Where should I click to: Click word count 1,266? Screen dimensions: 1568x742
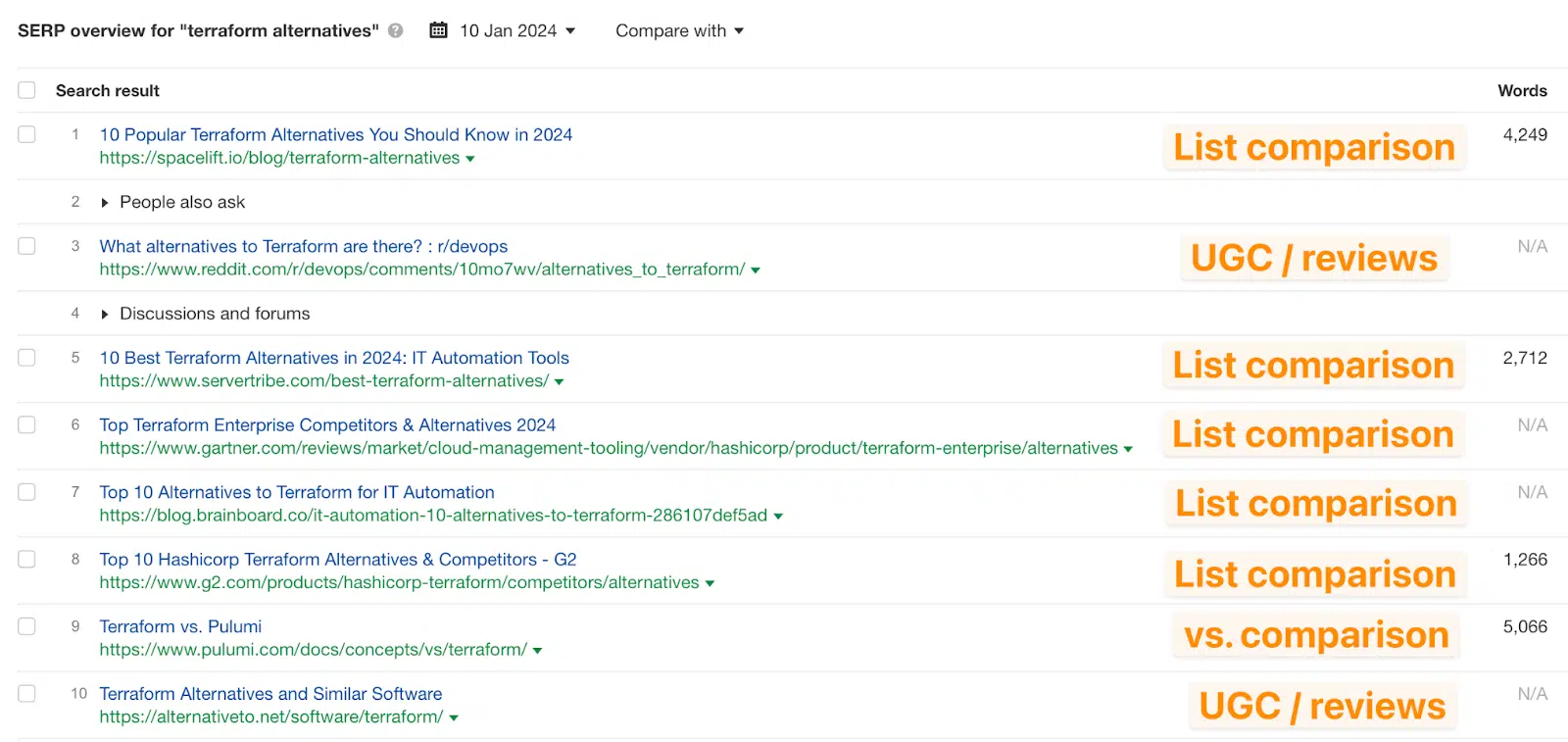pyautogui.click(x=1525, y=559)
